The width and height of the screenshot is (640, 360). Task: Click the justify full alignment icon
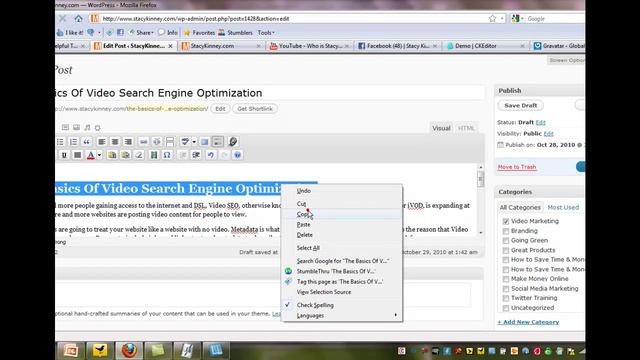(x=78, y=155)
